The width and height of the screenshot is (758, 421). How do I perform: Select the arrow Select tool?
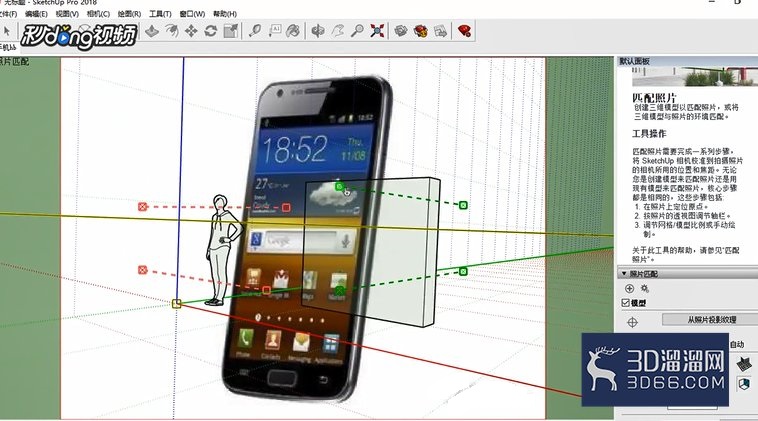6,31
